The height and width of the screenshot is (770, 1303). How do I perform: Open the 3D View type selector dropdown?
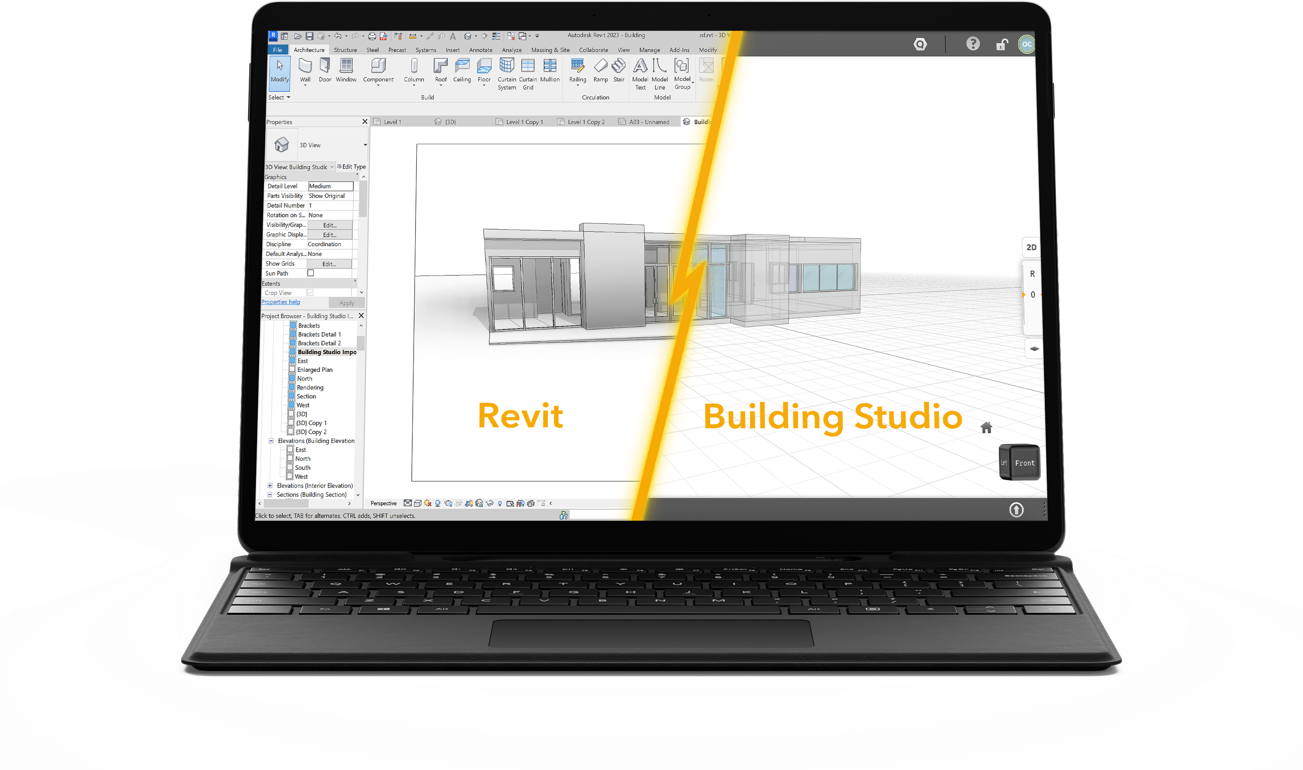365,145
